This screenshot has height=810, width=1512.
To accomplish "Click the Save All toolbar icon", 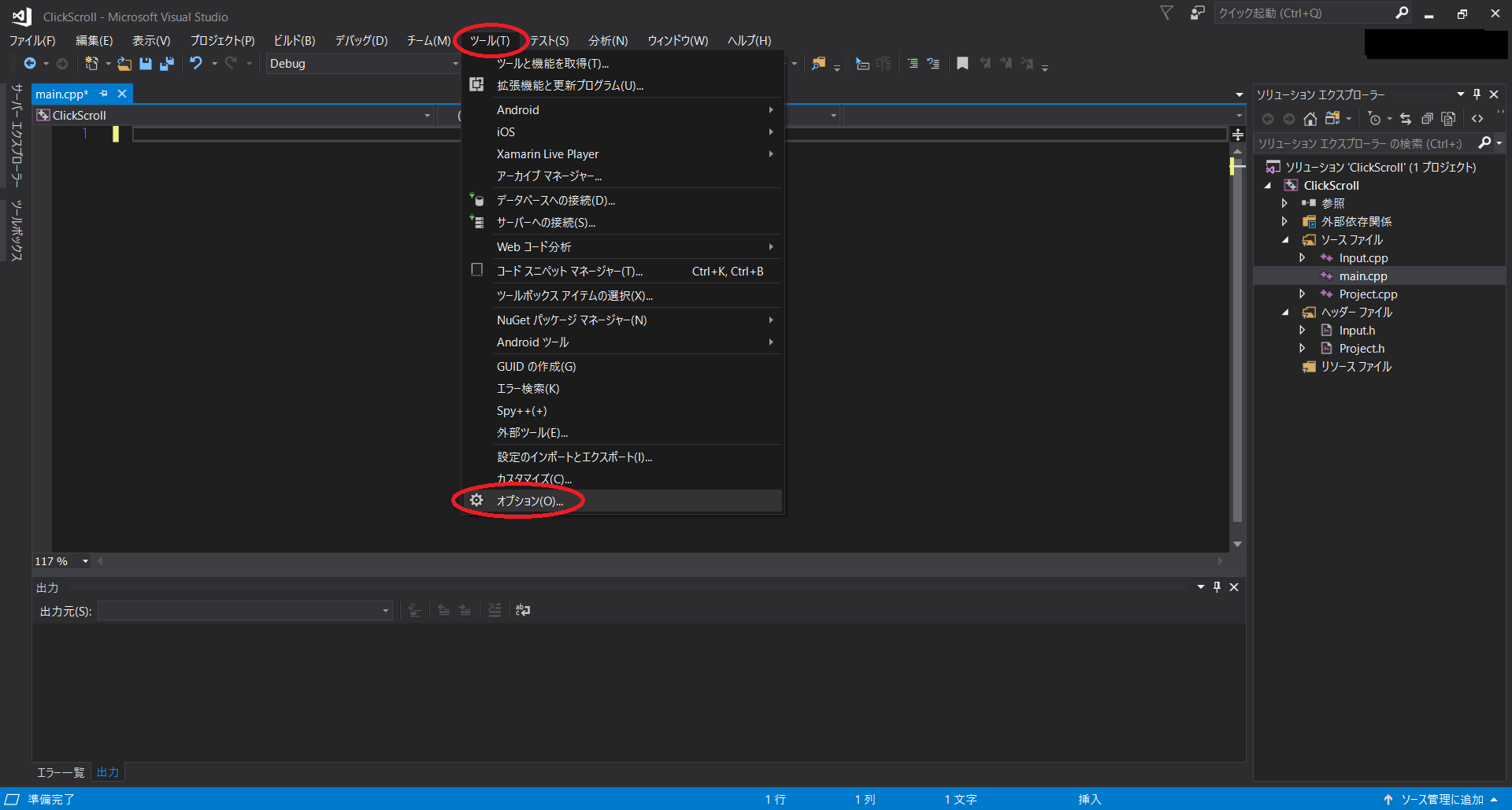I will click(167, 64).
